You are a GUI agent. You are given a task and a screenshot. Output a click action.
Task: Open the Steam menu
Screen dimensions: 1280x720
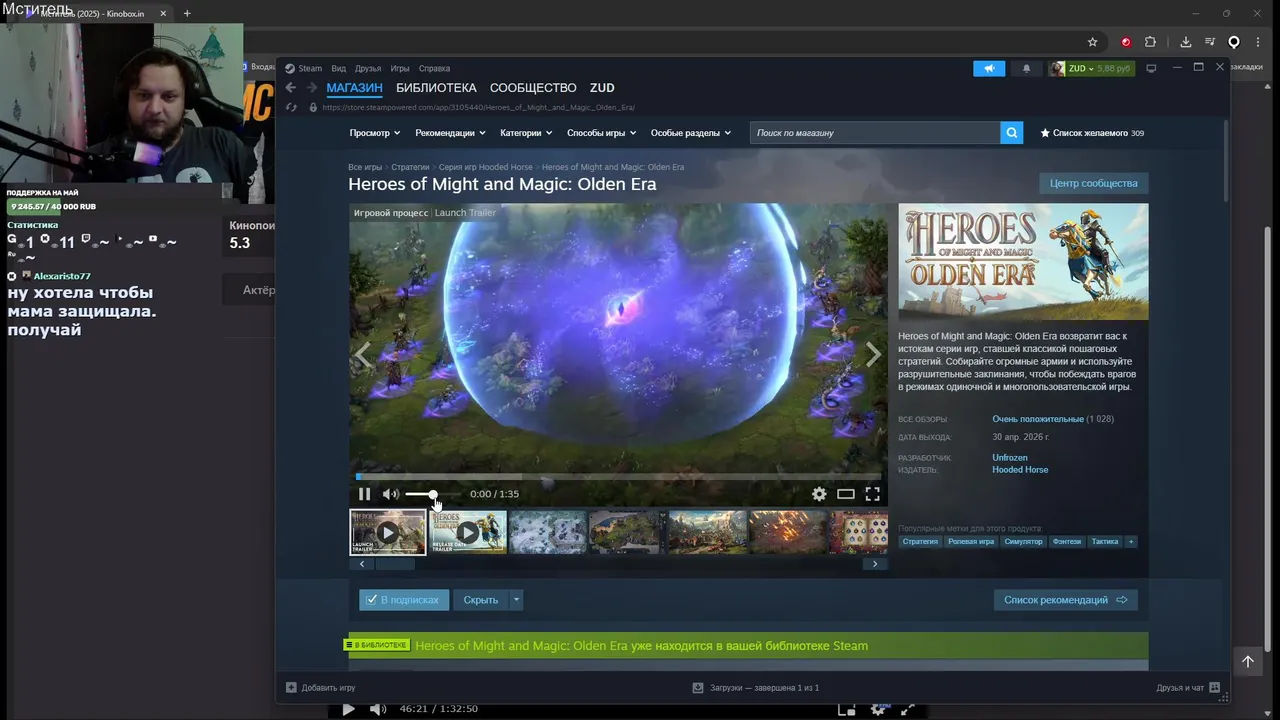(304, 68)
